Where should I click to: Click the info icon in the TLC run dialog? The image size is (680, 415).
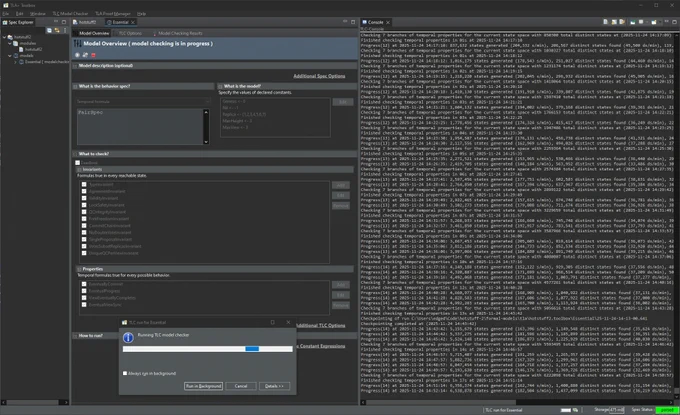pyautogui.click(x=128, y=337)
